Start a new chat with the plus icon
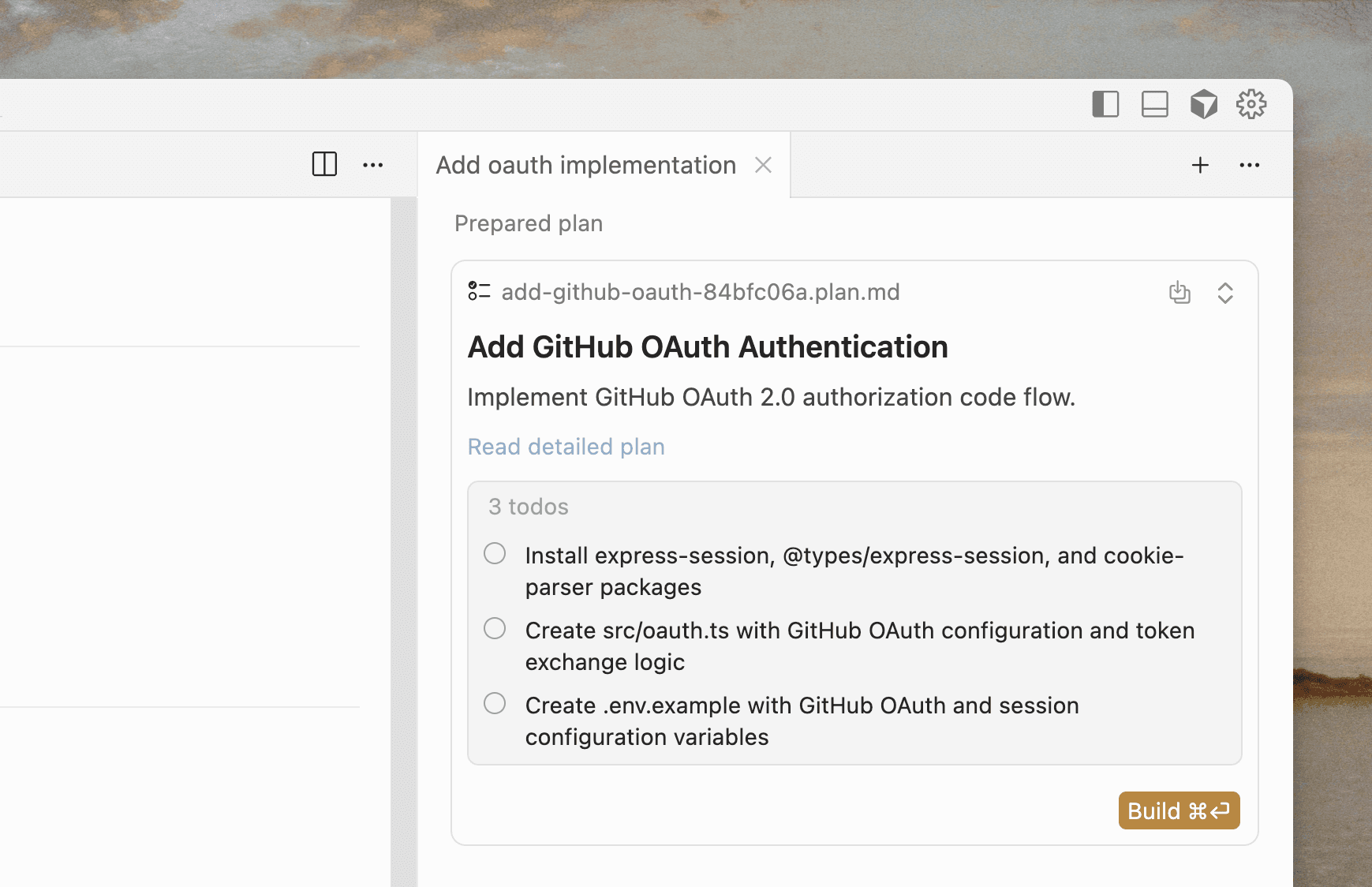 pos(1200,165)
